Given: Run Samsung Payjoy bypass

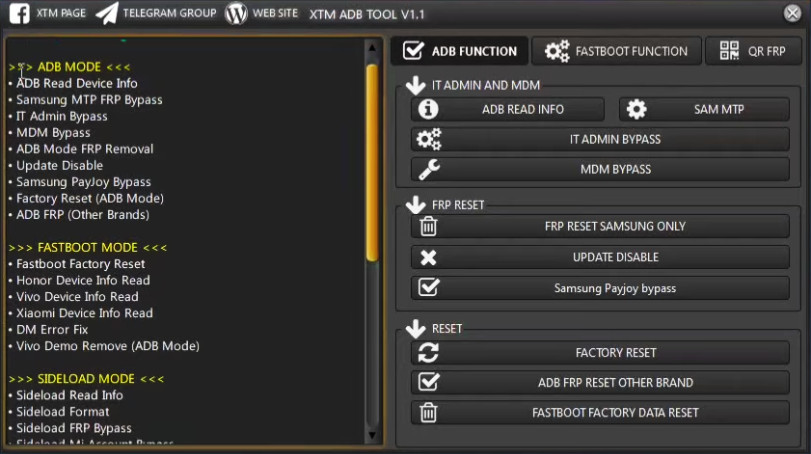Looking at the screenshot, I should tap(600, 288).
